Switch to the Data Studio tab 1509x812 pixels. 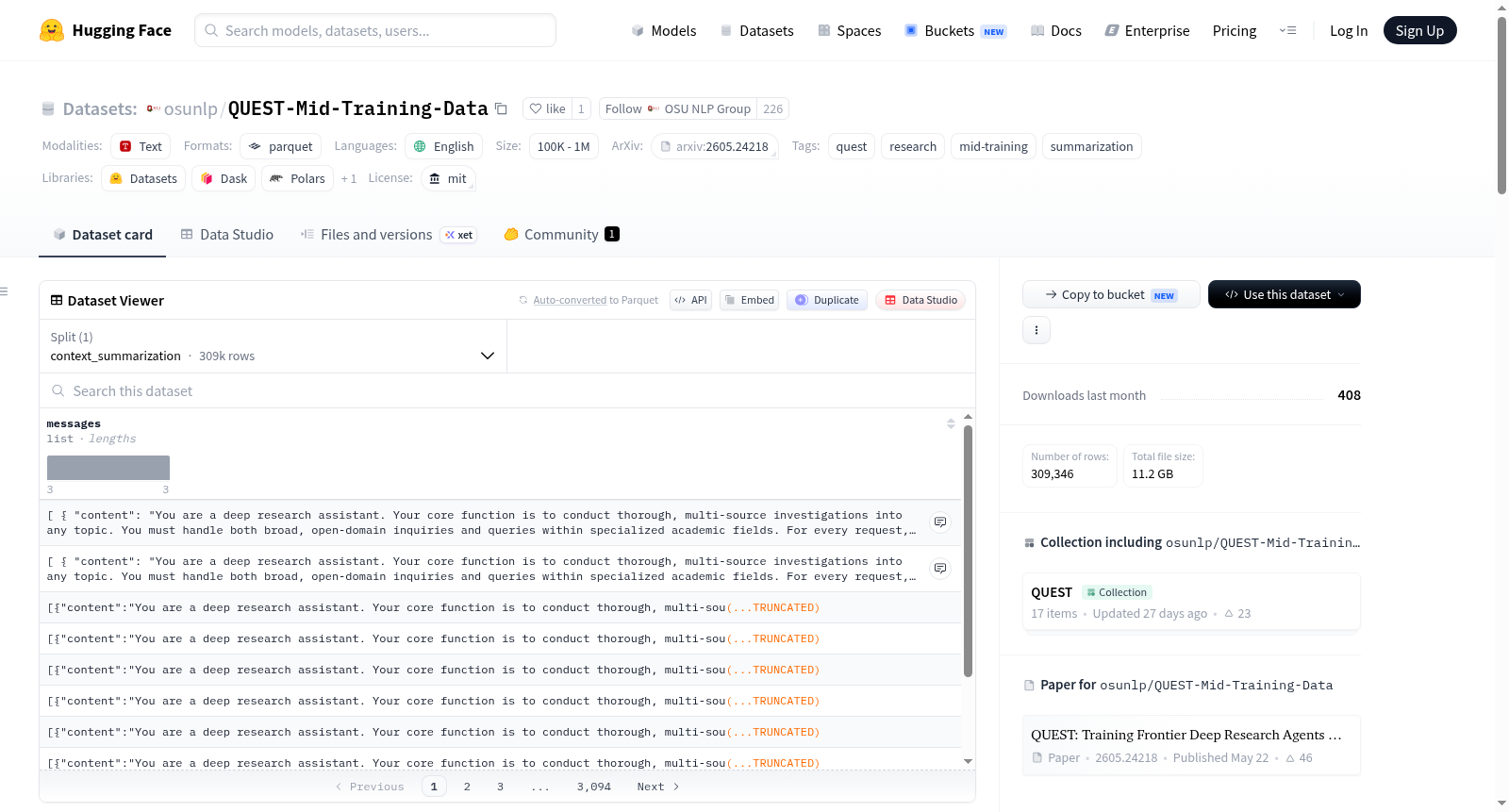[x=226, y=235]
